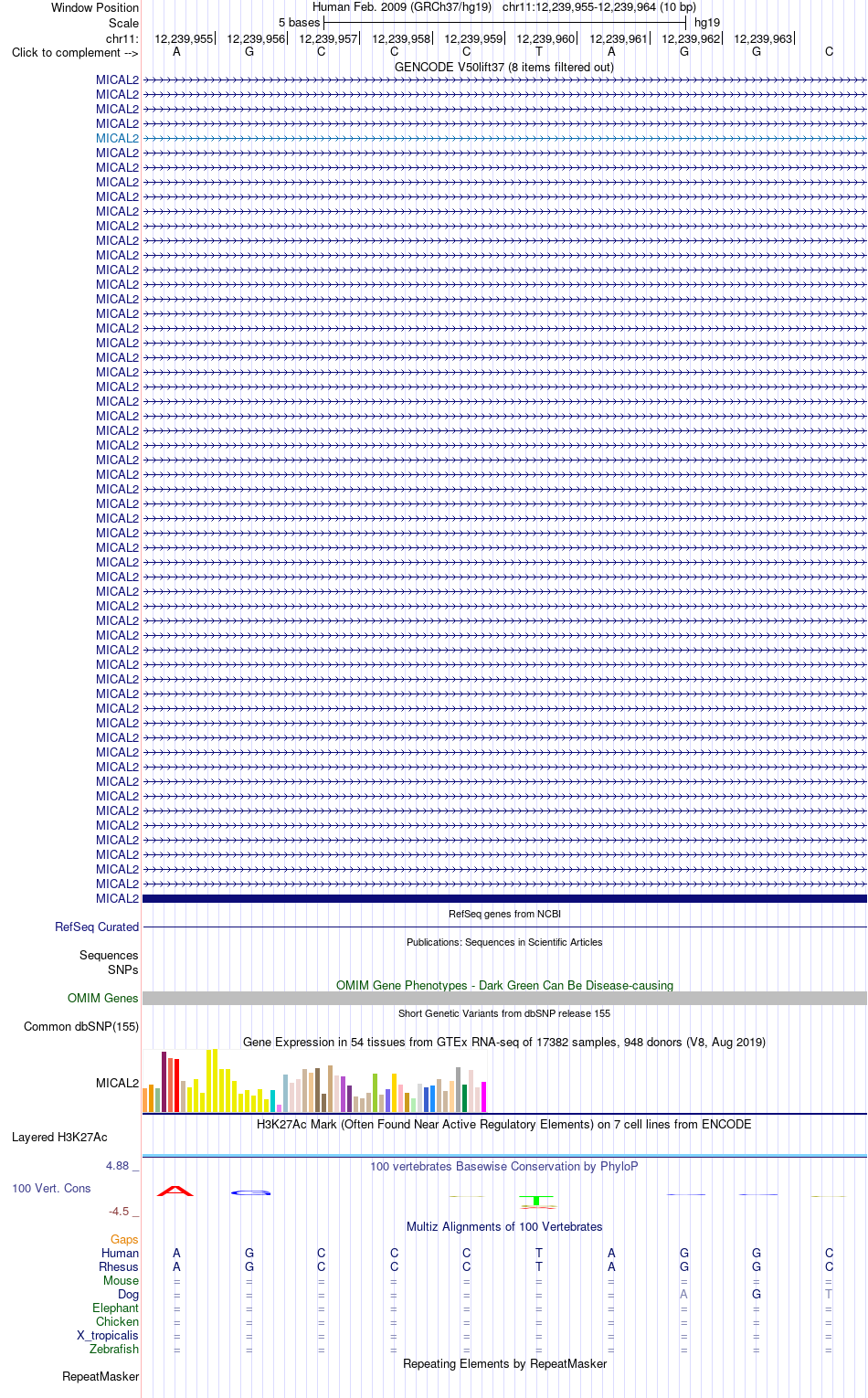Click the Gaps label in Multiz track
Viewport: 868px width, 1398px height.
(124, 1240)
